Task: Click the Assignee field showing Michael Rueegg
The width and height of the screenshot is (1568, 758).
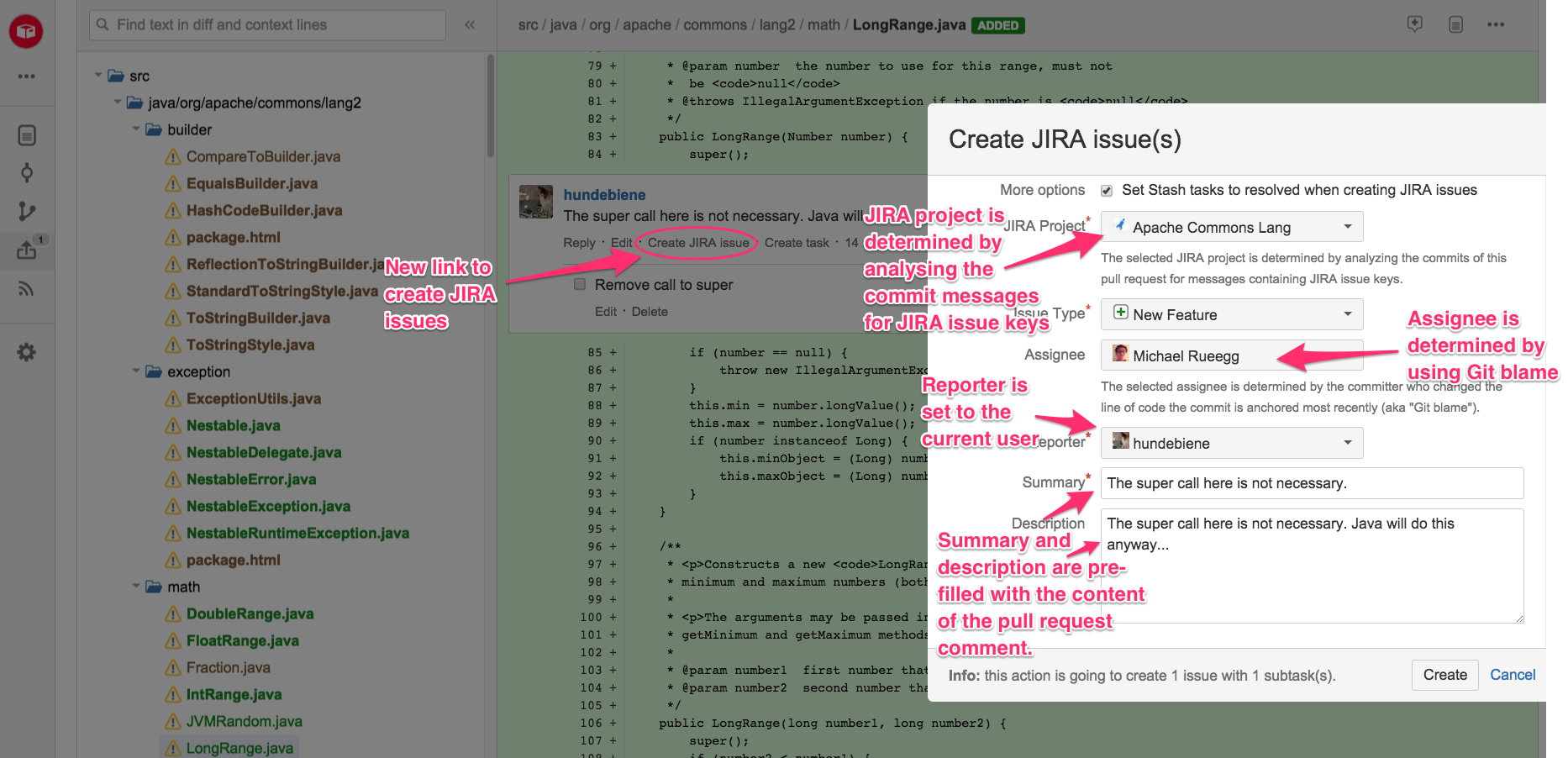Action: pos(1232,355)
